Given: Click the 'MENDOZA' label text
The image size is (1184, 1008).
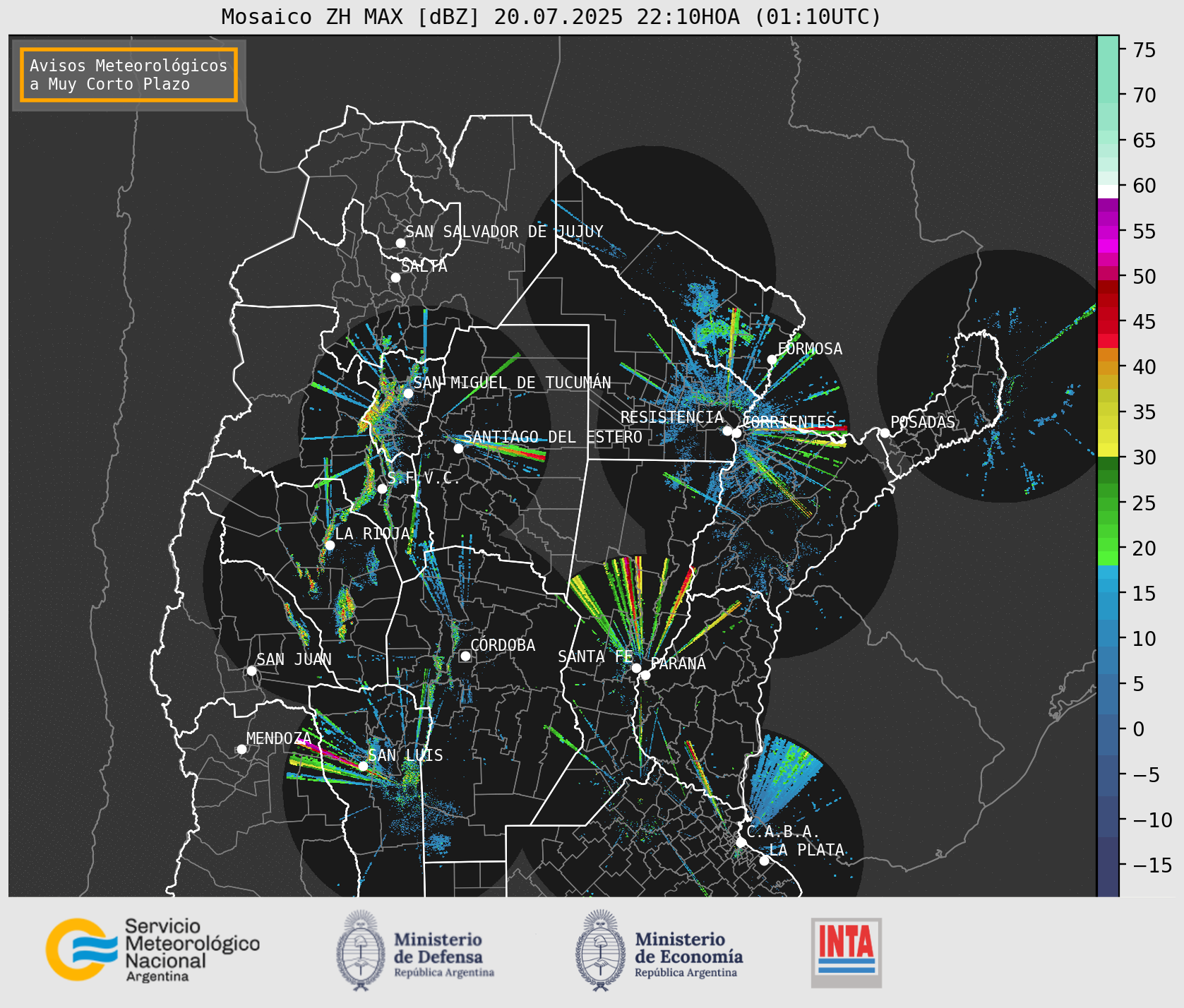Looking at the screenshot, I should pos(279,738).
